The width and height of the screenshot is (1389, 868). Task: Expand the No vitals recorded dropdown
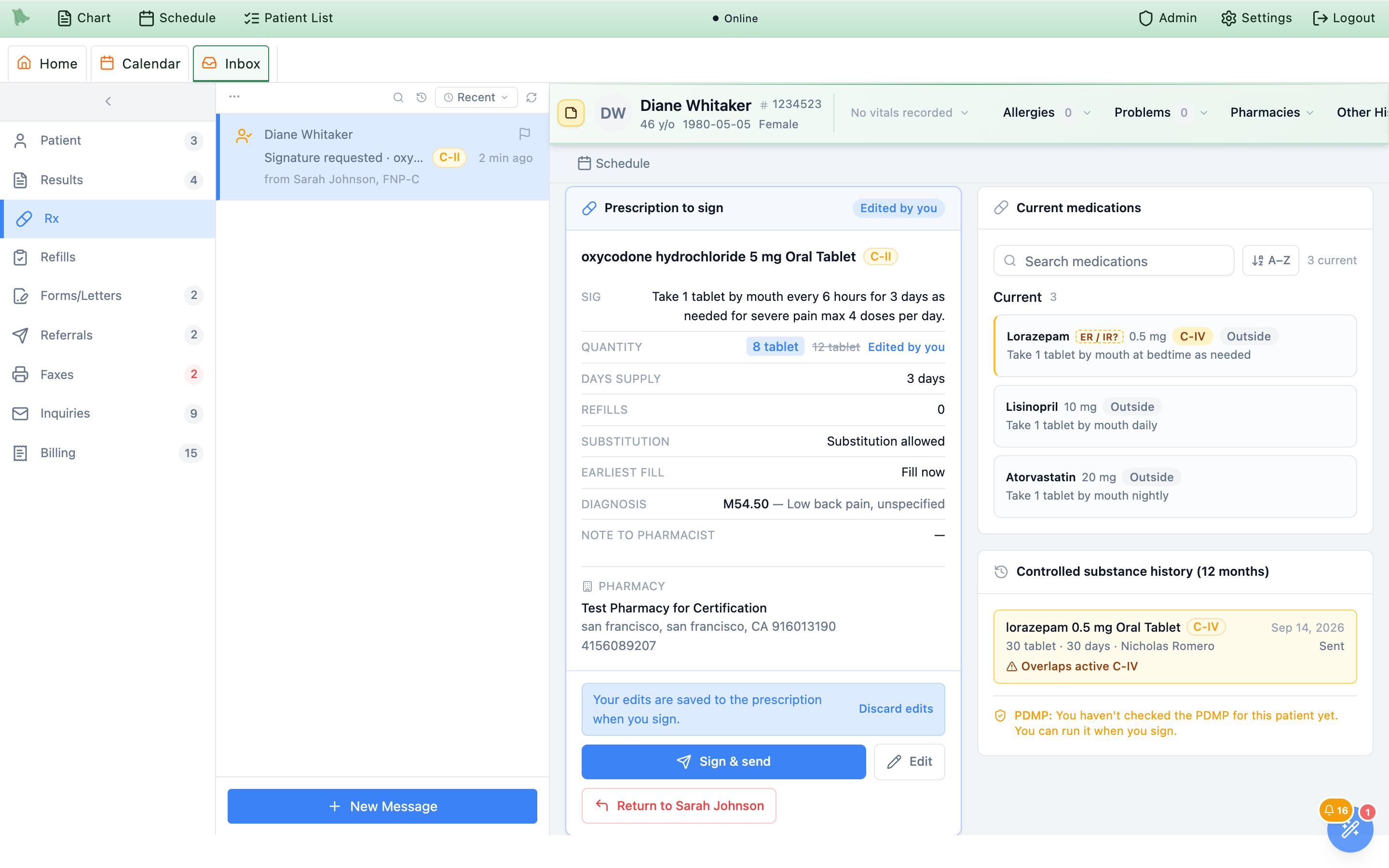click(x=909, y=112)
